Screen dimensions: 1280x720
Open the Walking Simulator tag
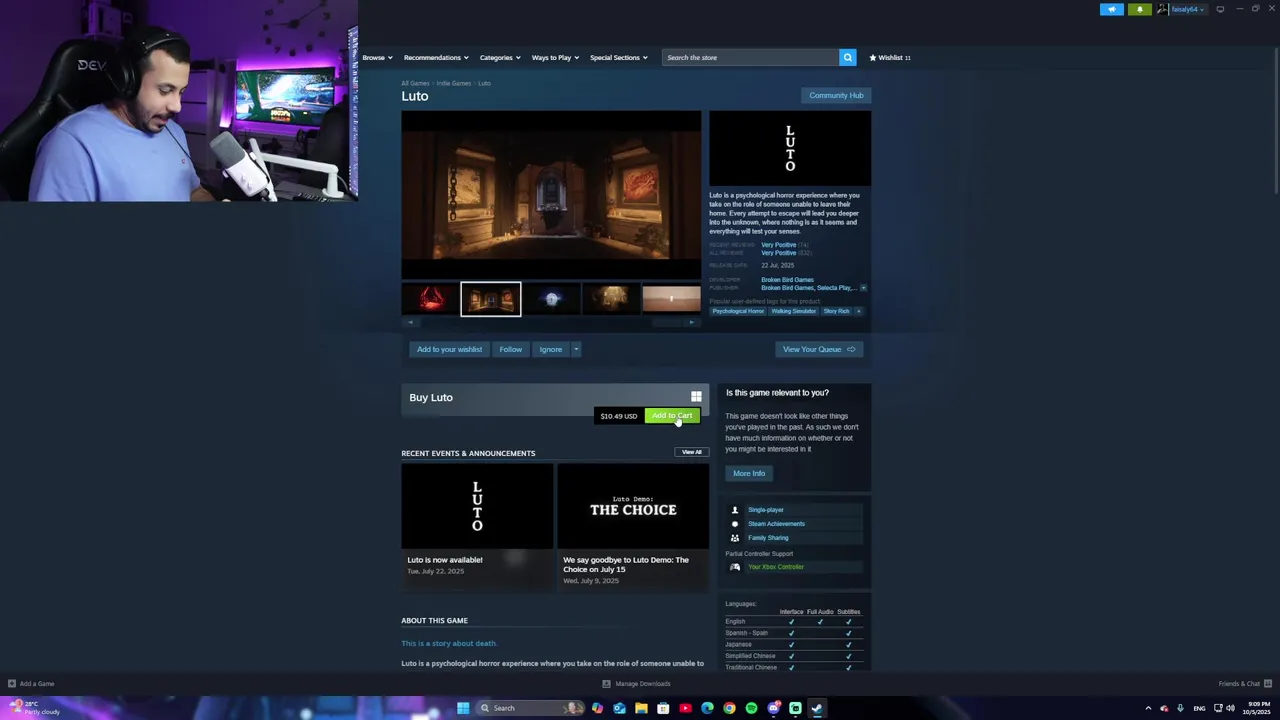pos(793,311)
